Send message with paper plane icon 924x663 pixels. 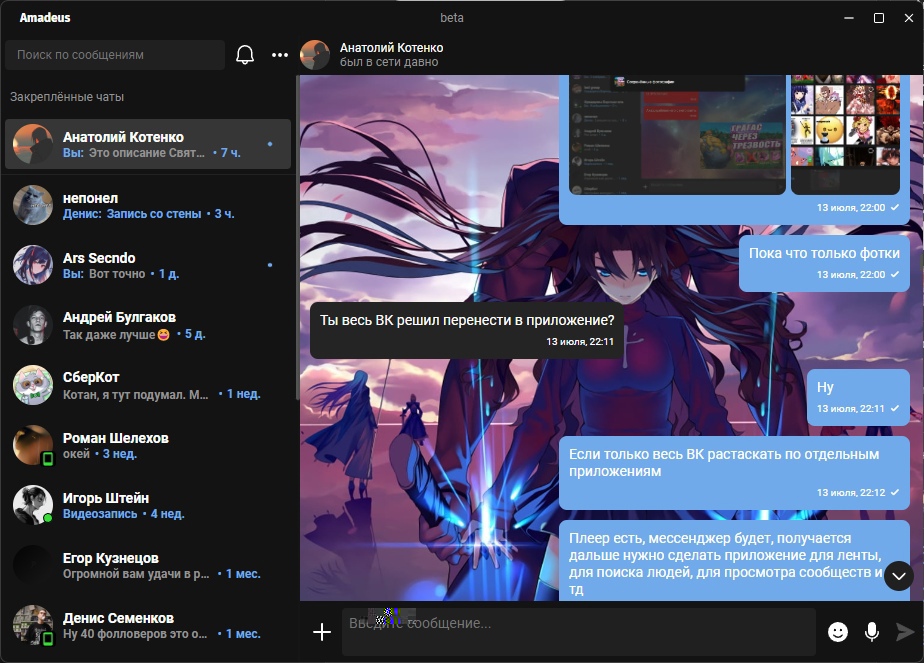pyautogui.click(x=905, y=632)
